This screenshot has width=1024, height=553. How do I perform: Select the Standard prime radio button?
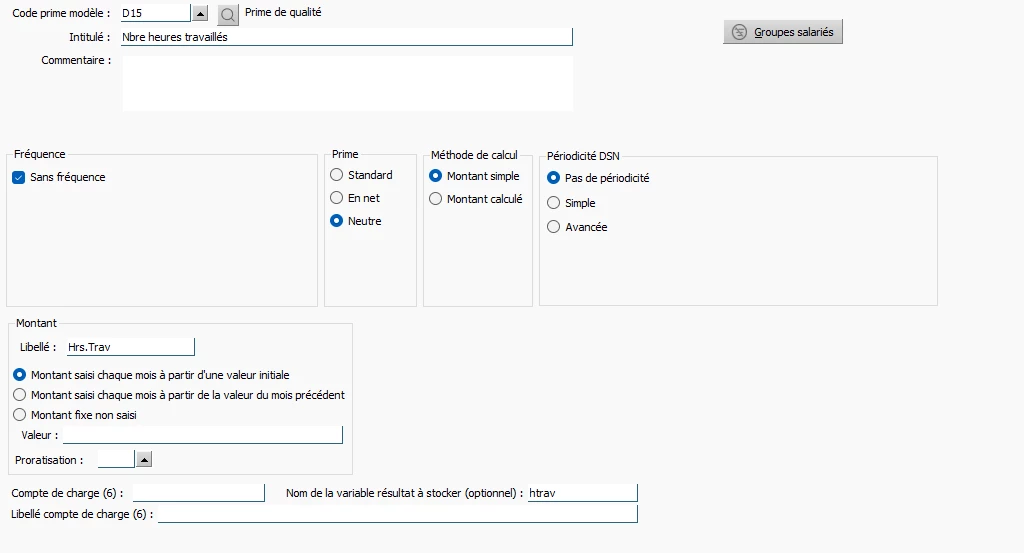coord(337,175)
